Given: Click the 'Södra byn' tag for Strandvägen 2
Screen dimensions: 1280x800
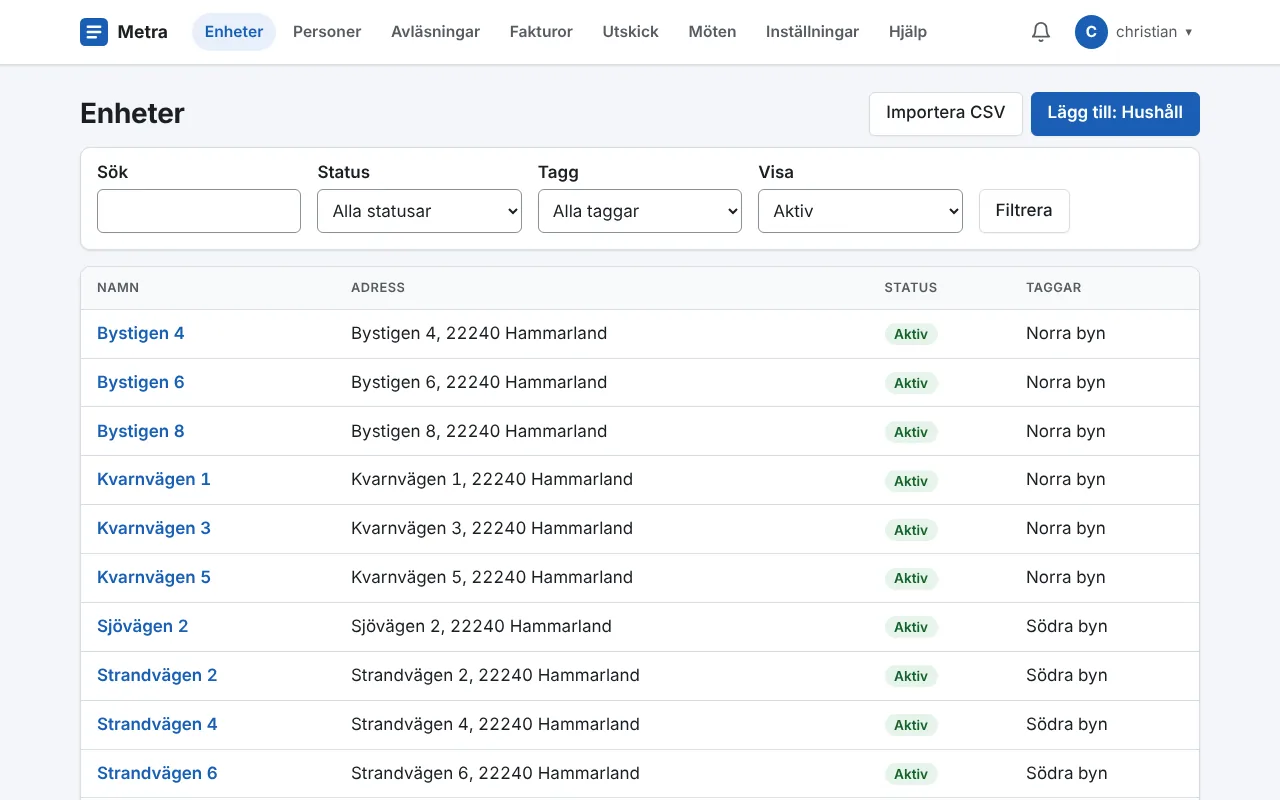Looking at the screenshot, I should coord(1067,675).
